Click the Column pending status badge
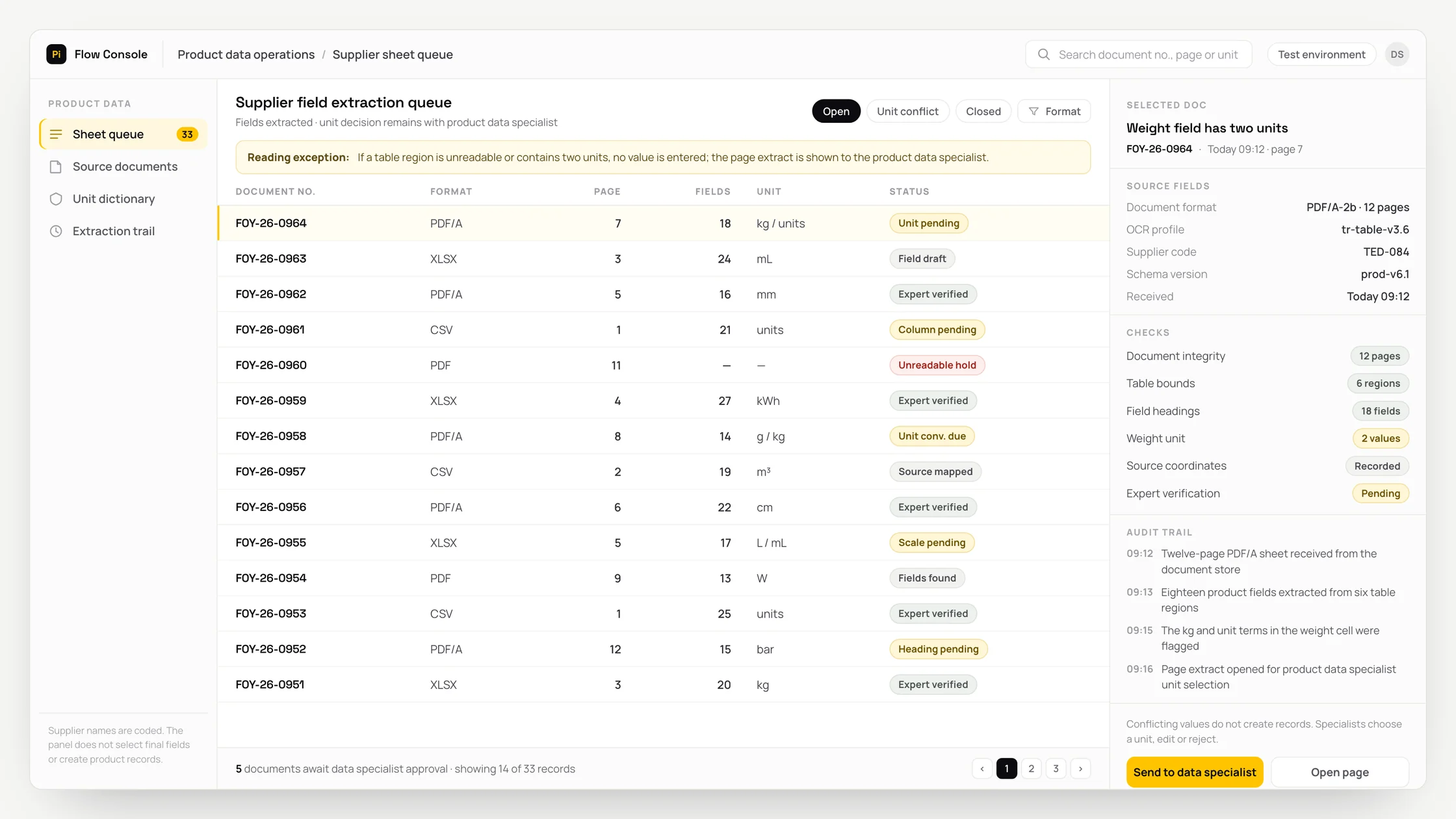Viewport: 1456px width, 819px height. tap(937, 330)
